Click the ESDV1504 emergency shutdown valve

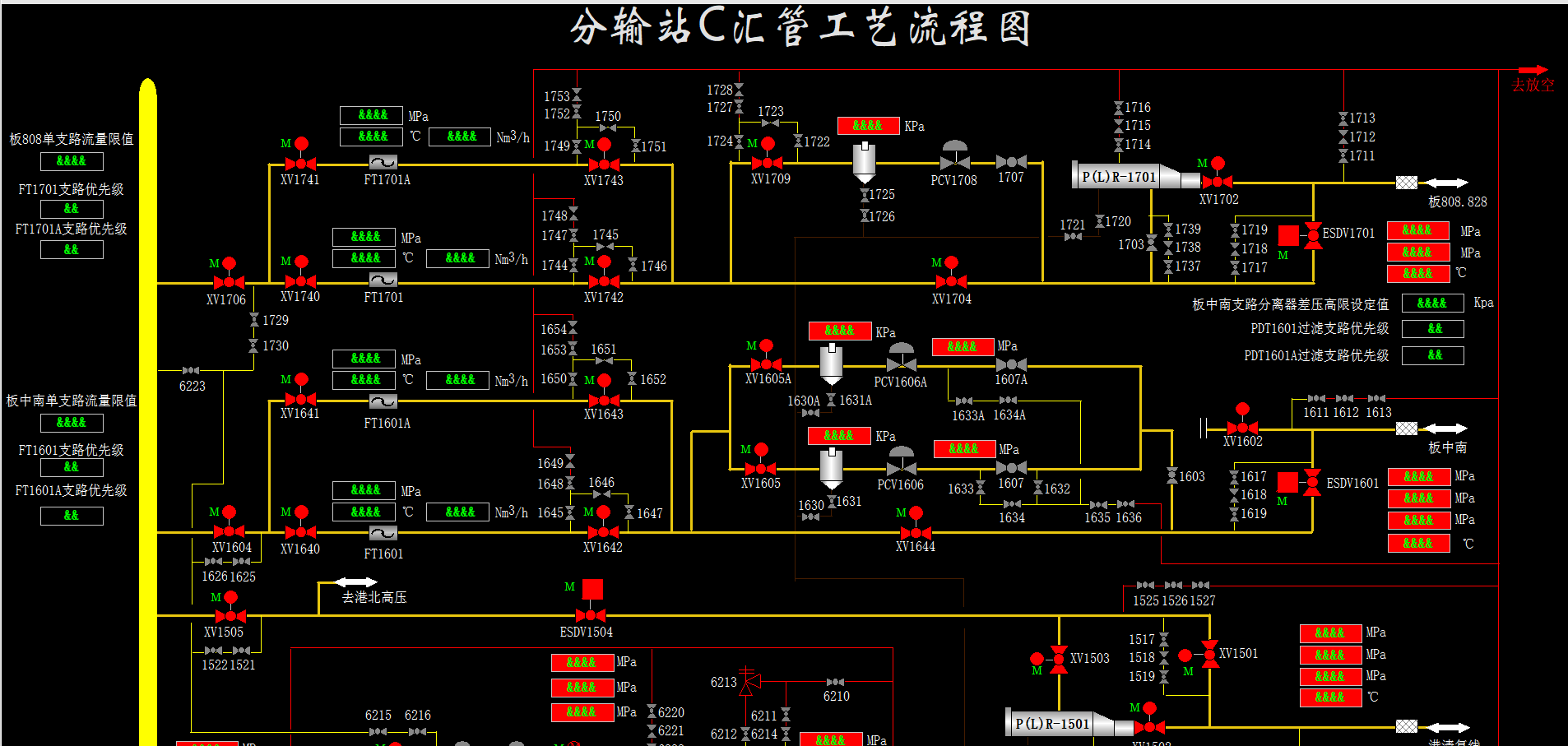click(x=591, y=614)
